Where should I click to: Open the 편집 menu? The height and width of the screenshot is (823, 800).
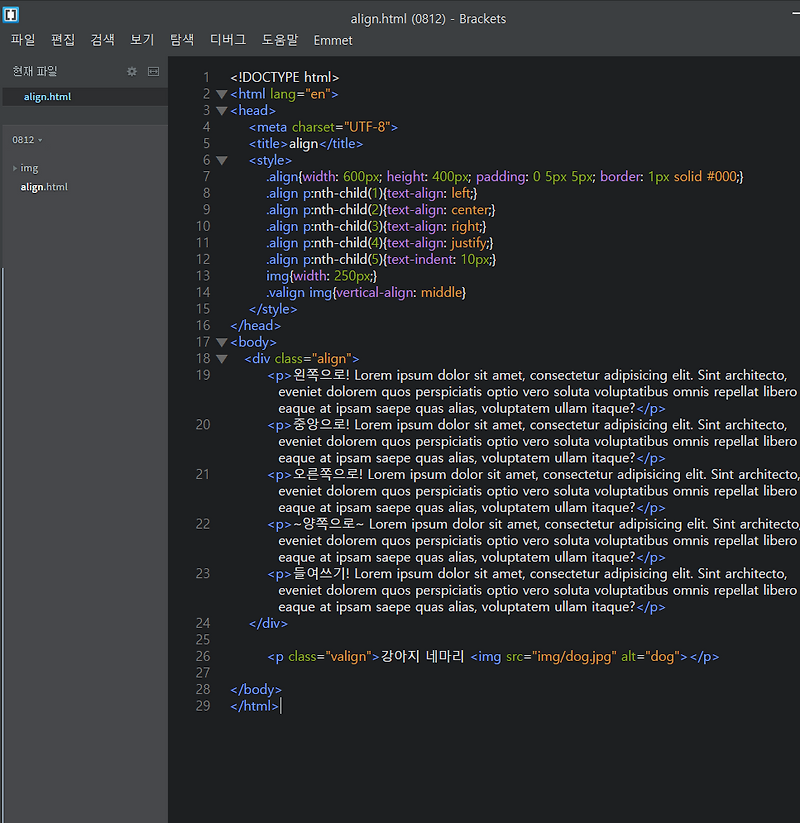click(x=63, y=40)
